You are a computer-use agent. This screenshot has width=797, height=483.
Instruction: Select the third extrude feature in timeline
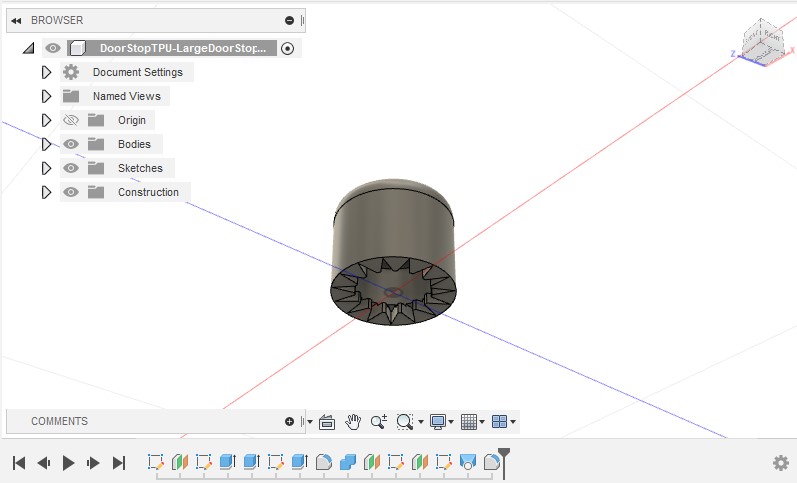coord(299,462)
